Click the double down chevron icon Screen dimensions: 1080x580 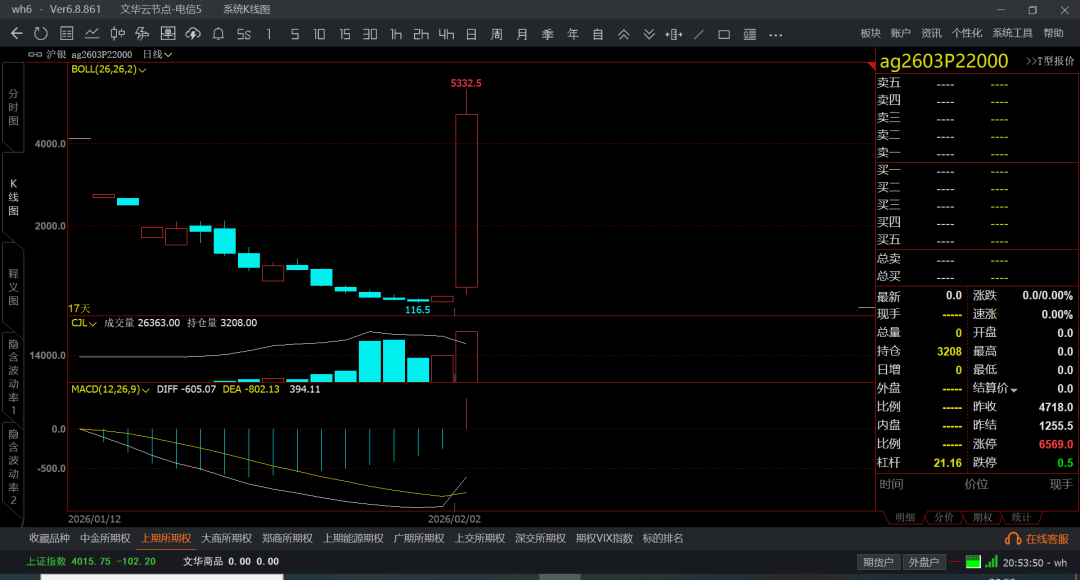(x=649, y=34)
